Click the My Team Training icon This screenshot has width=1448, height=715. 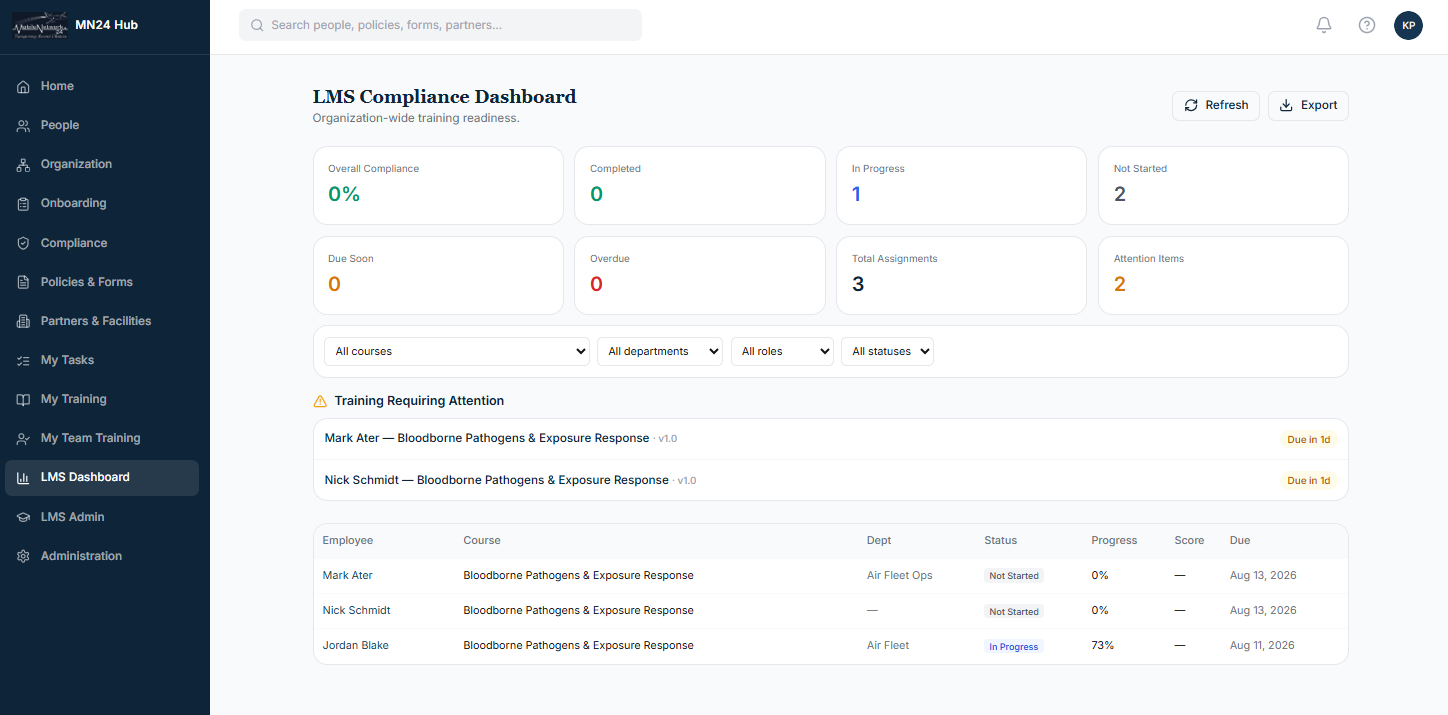(x=23, y=438)
